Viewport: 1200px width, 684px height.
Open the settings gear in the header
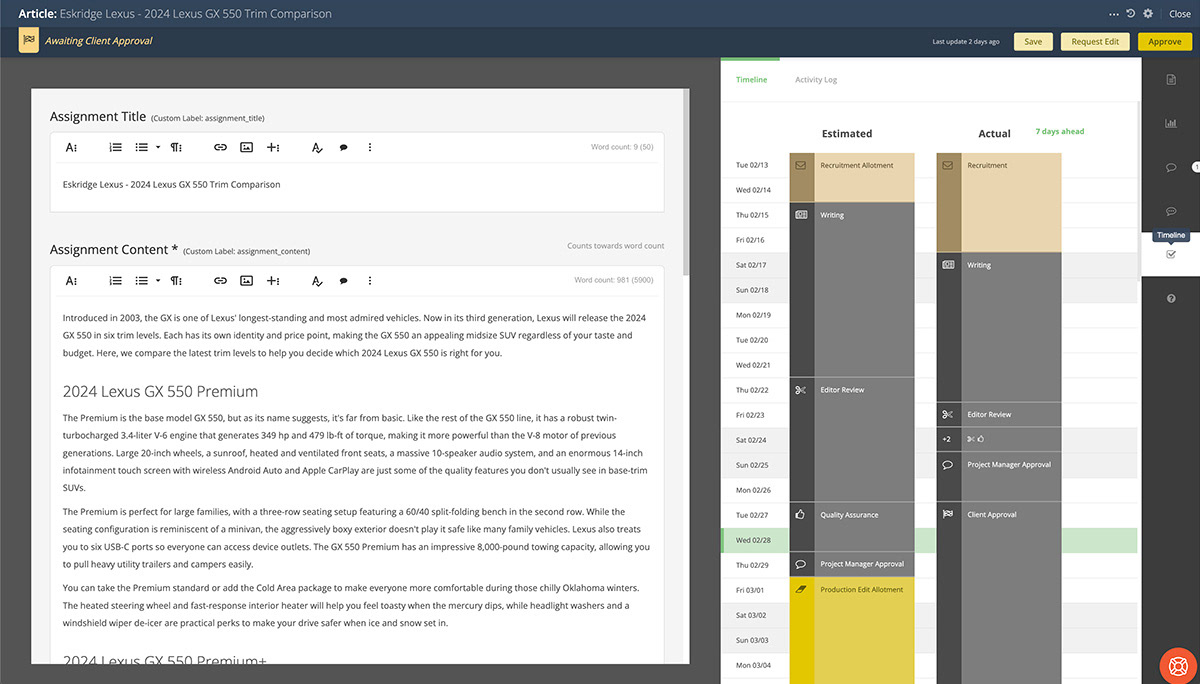tap(1148, 14)
